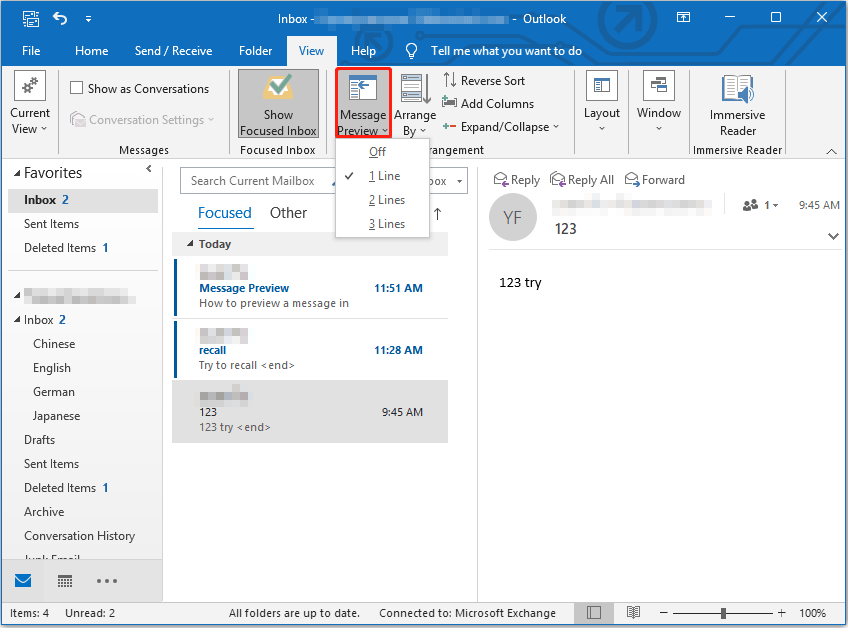Switch to Mail view in navigation bar

pyautogui.click(x=22, y=580)
